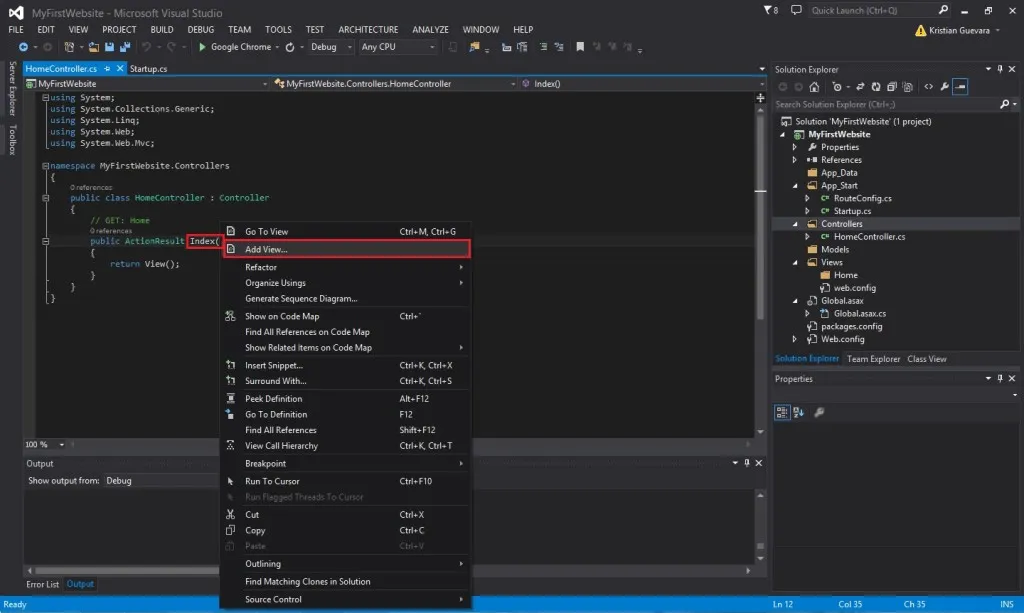Click Sync with Active Document arrows icon
Screen dimensions: 1024x613
860,87
